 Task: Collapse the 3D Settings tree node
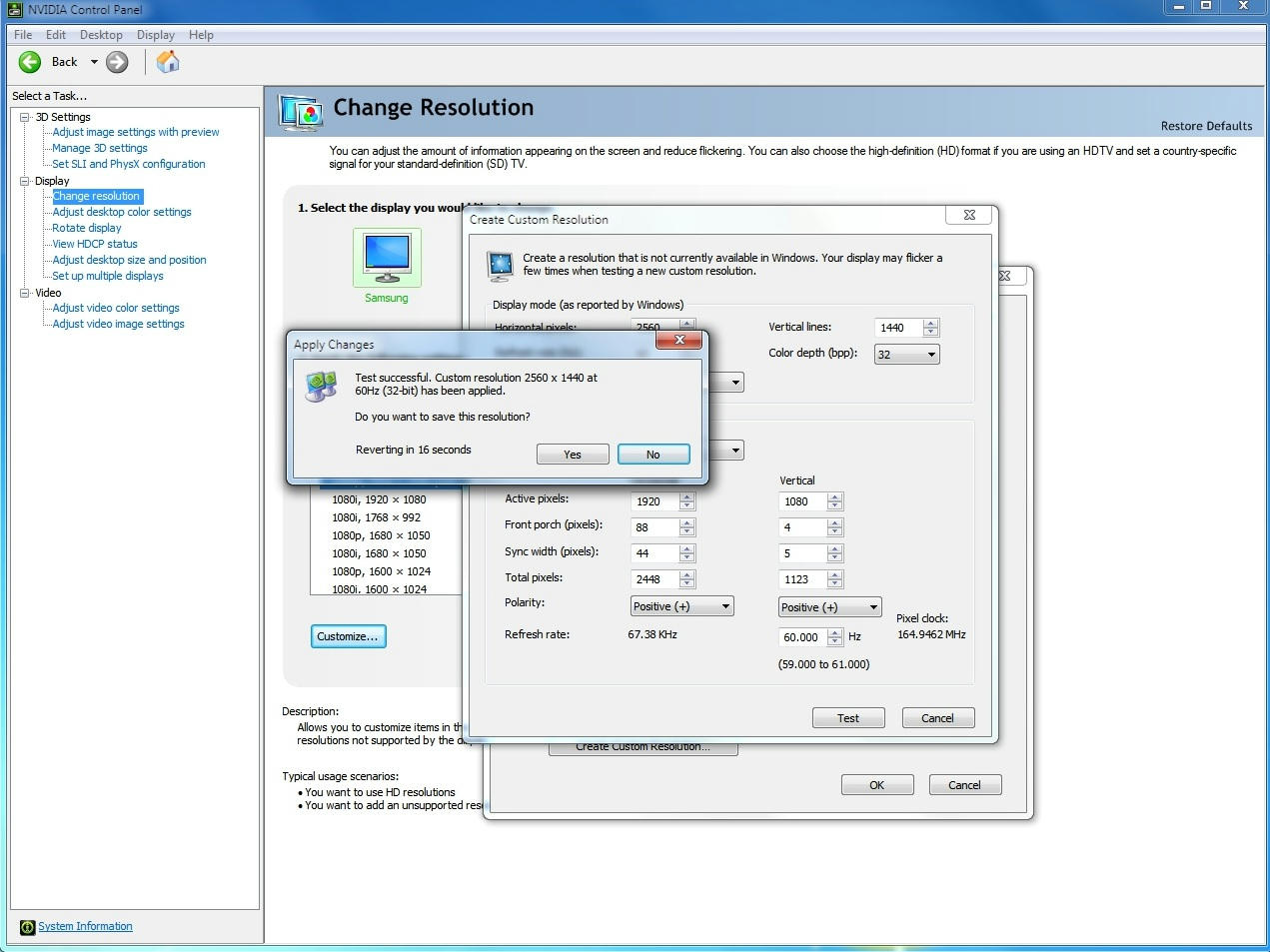click(25, 117)
